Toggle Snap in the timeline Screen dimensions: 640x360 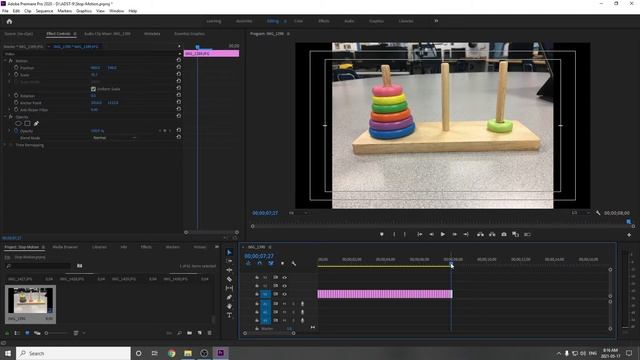point(259,264)
